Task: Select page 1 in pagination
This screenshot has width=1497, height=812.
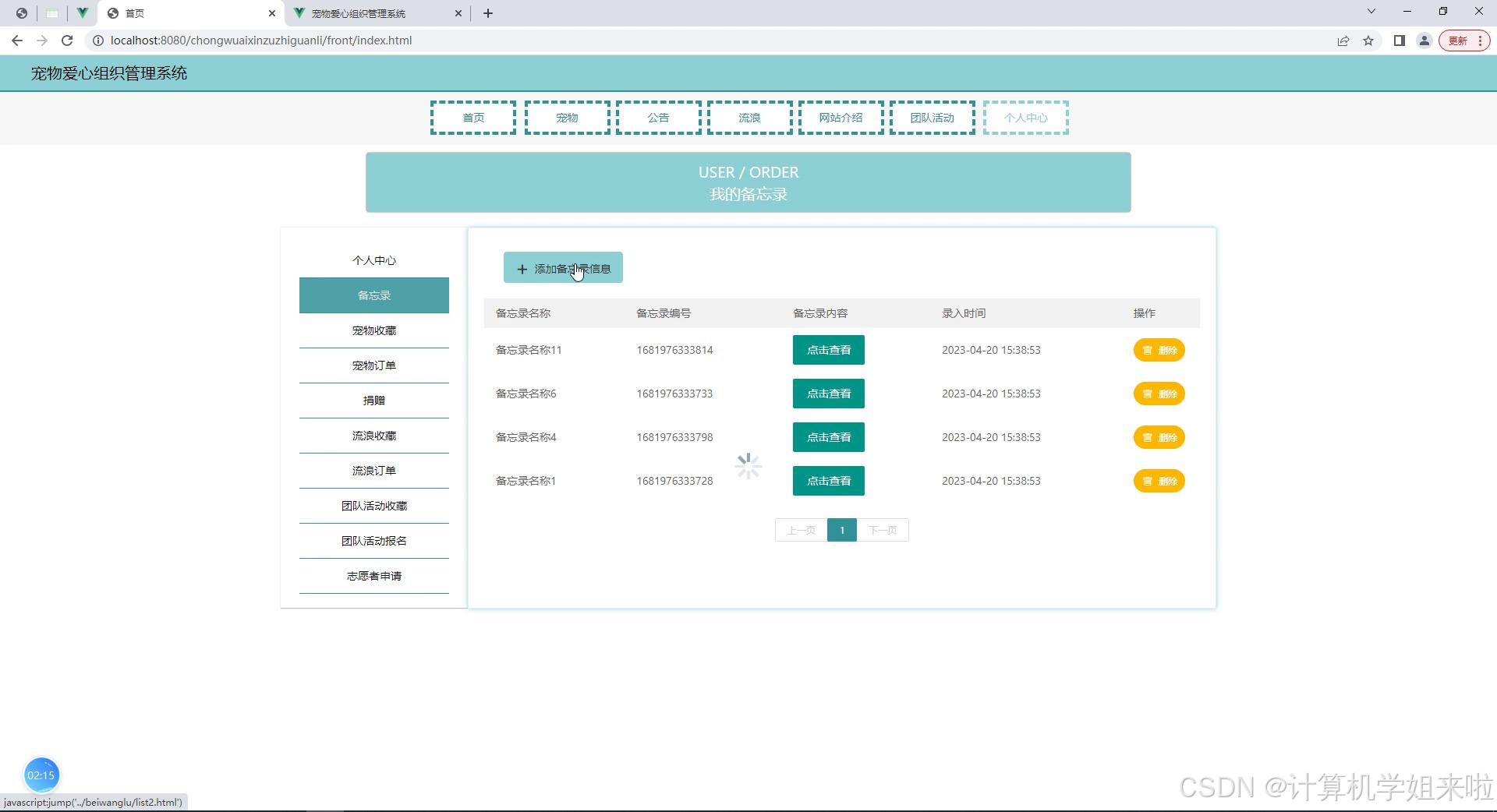Action: (842, 530)
